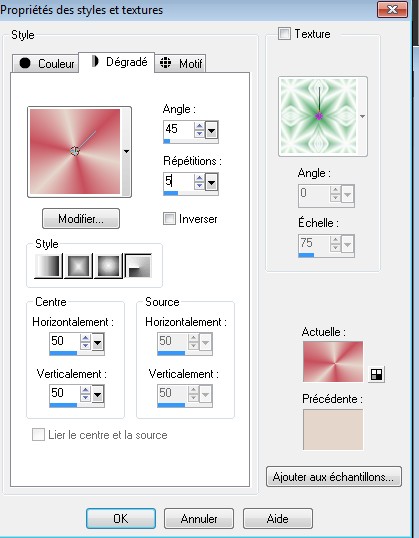Click the Précédente color swatch

pos(333,429)
